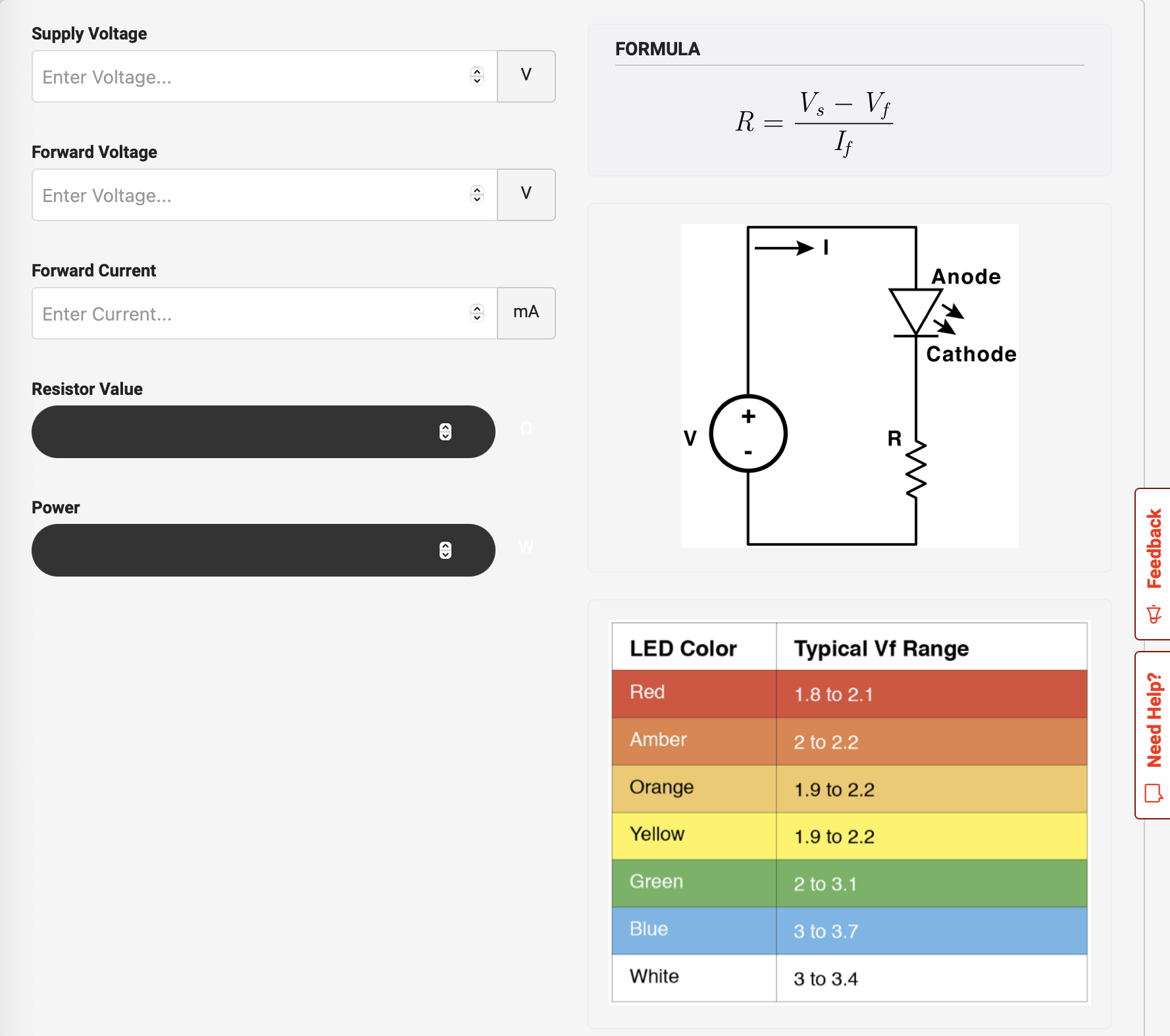Click the Ω unit beside Resistor Value

pyautogui.click(x=526, y=429)
